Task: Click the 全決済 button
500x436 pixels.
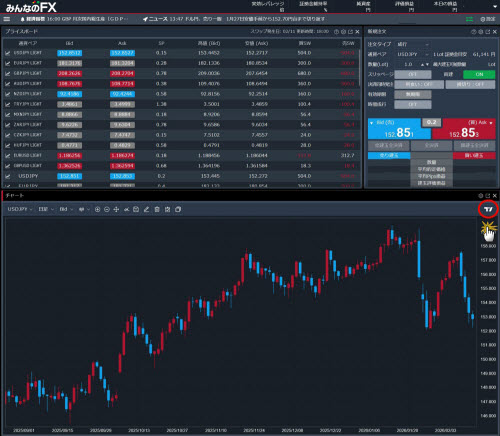Action: (x=431, y=145)
